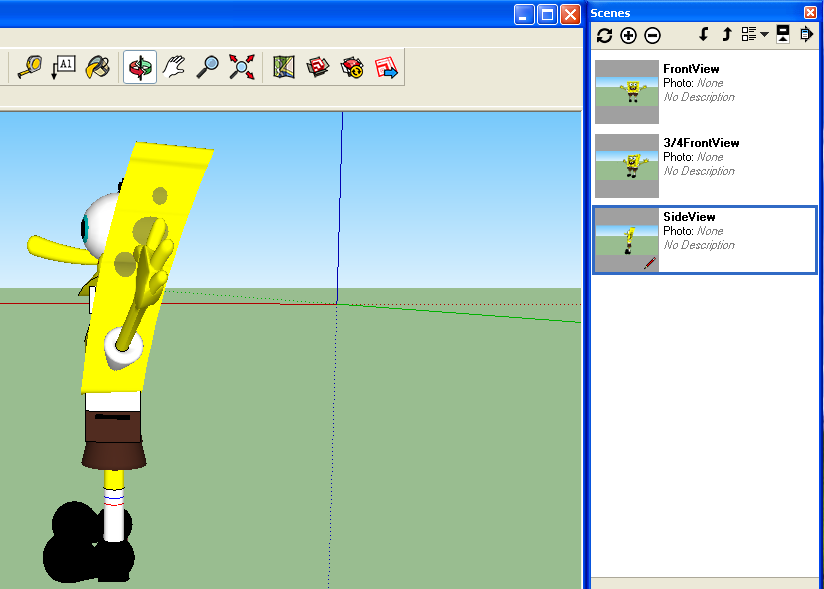This screenshot has height=589, width=824.
Task: Click the Share Model icon
Action: coord(352,67)
